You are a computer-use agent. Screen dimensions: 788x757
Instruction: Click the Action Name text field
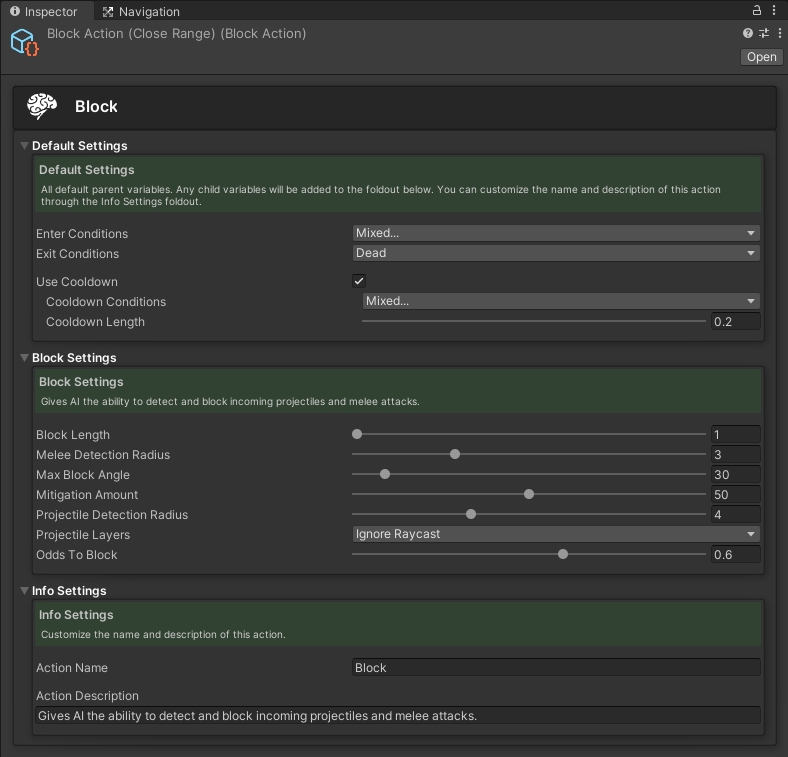click(556, 668)
